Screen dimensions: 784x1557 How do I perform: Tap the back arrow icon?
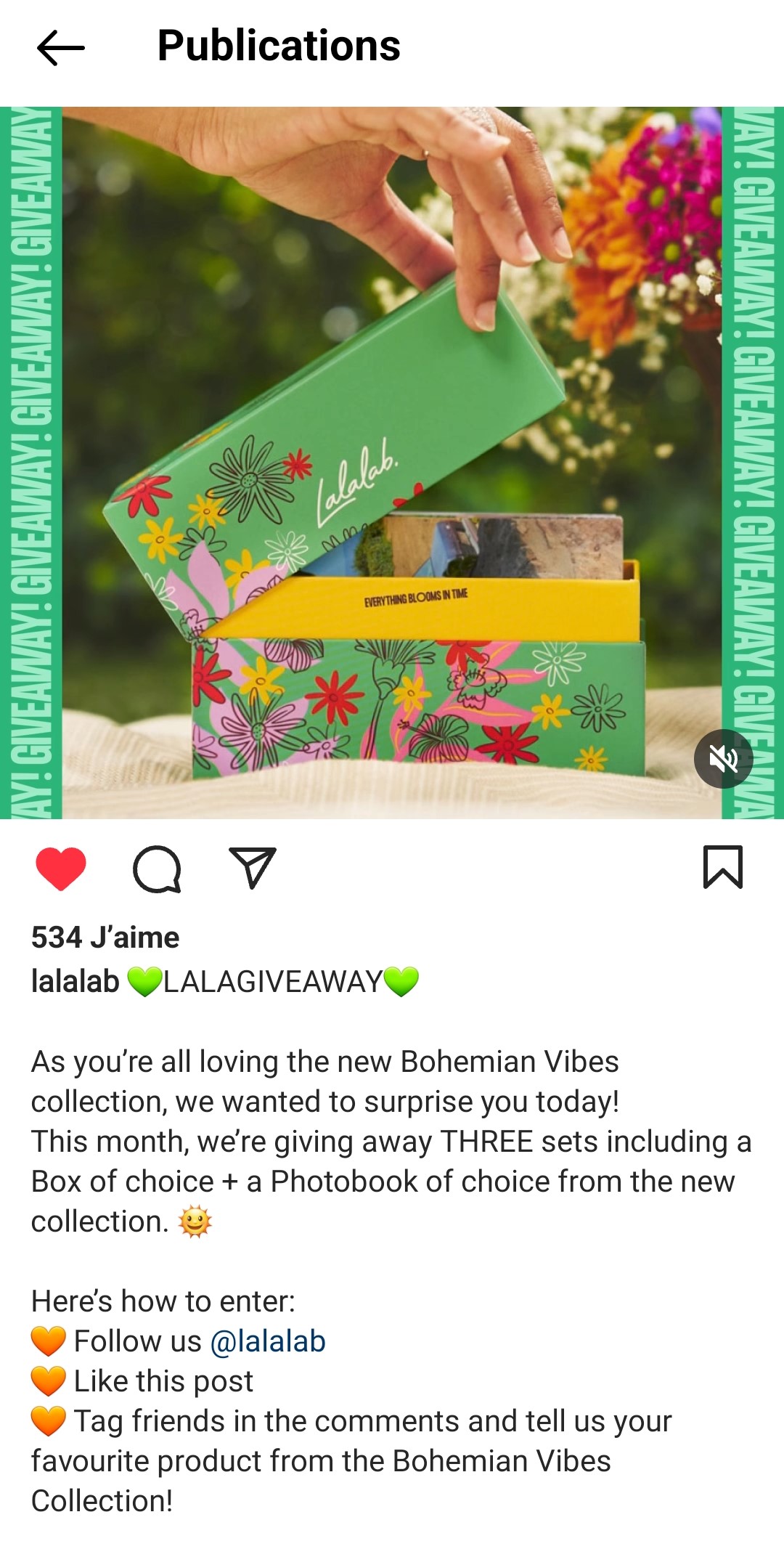(61, 48)
